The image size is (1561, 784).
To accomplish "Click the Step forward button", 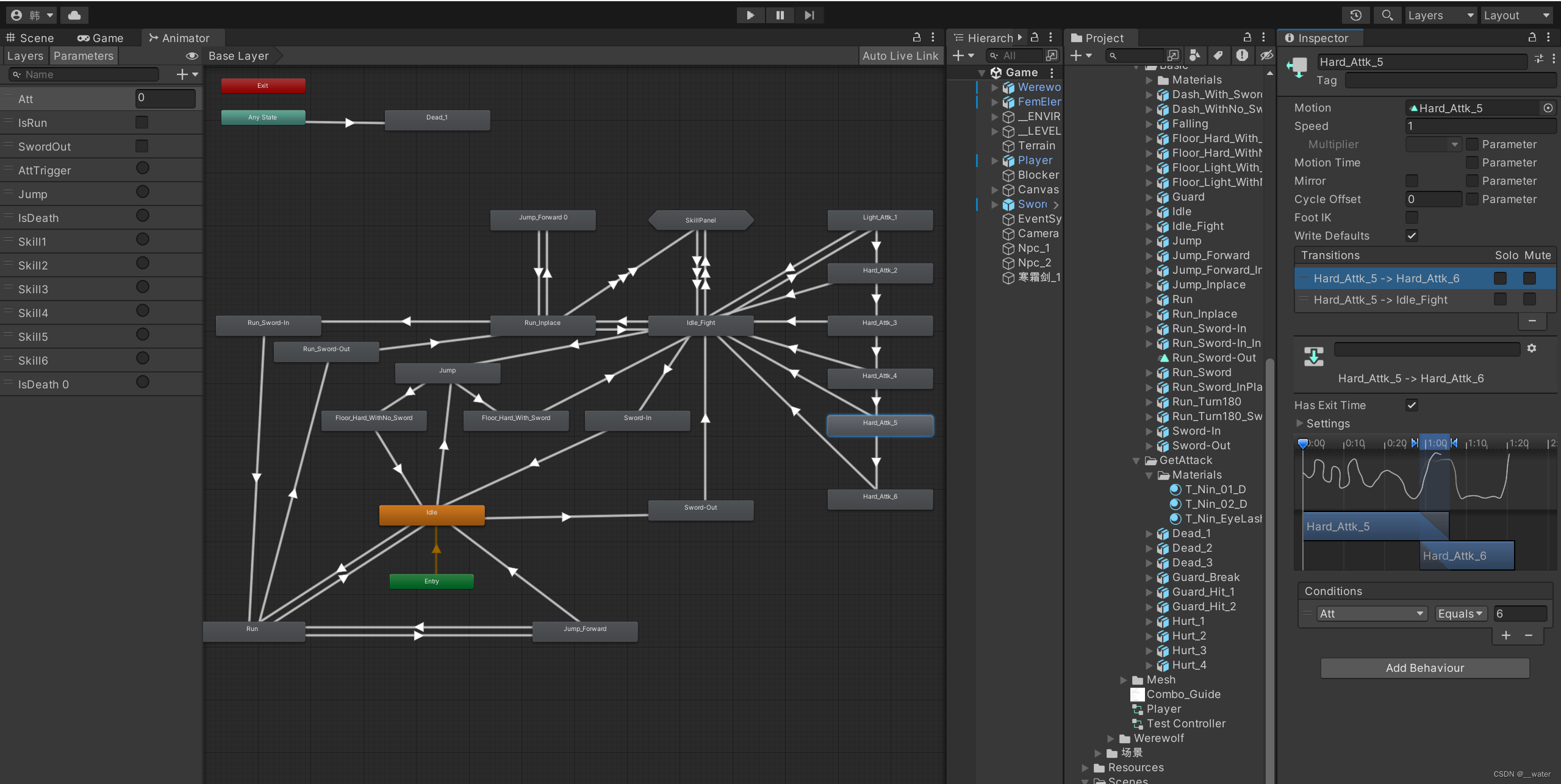I will (809, 15).
